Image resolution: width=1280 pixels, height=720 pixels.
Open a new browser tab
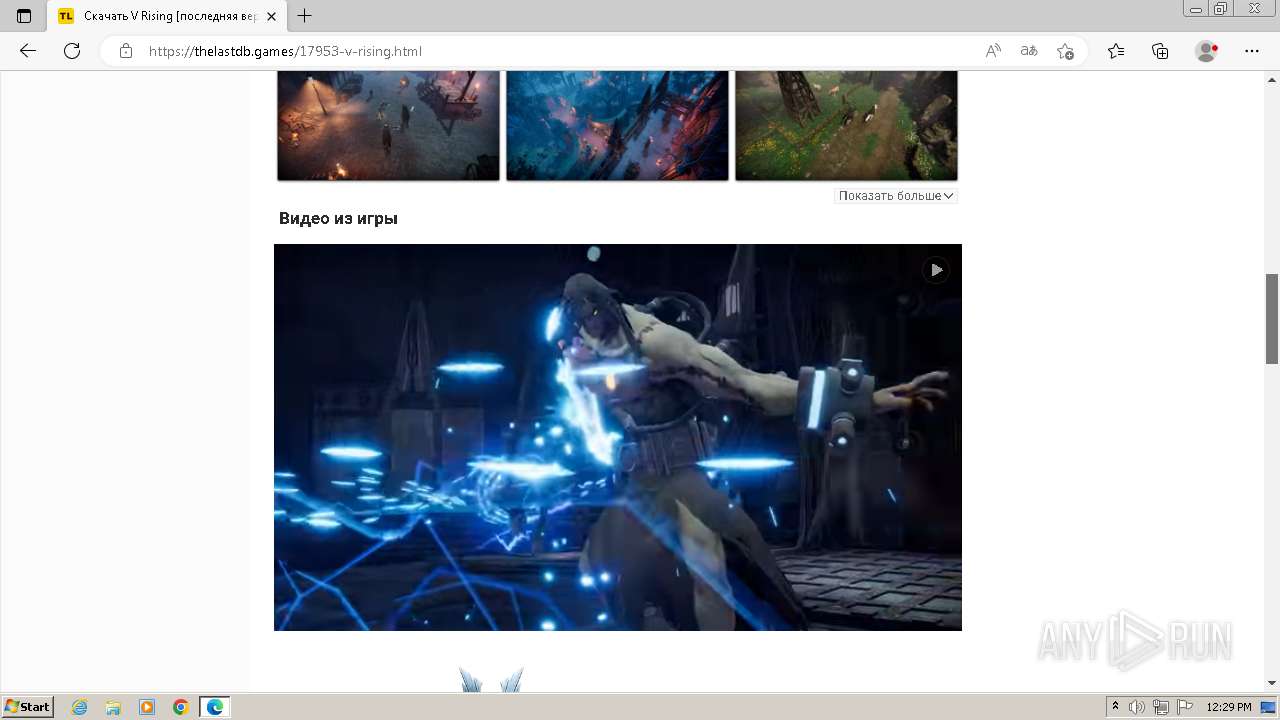click(305, 16)
